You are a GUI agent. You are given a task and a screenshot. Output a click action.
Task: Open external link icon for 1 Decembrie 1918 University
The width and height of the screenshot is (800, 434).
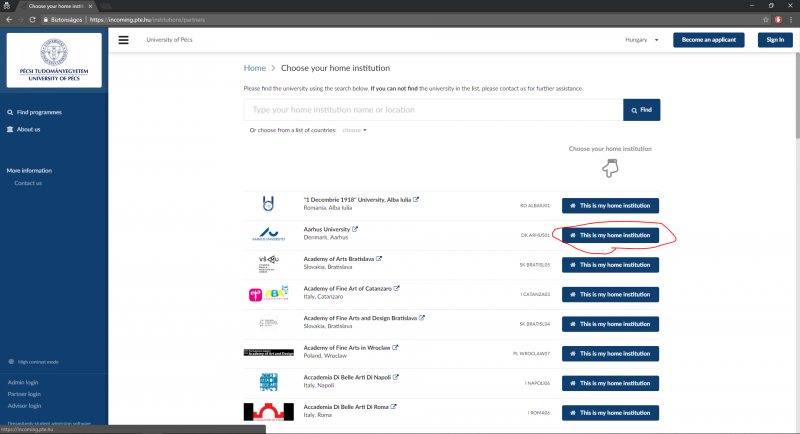pyautogui.click(x=416, y=199)
